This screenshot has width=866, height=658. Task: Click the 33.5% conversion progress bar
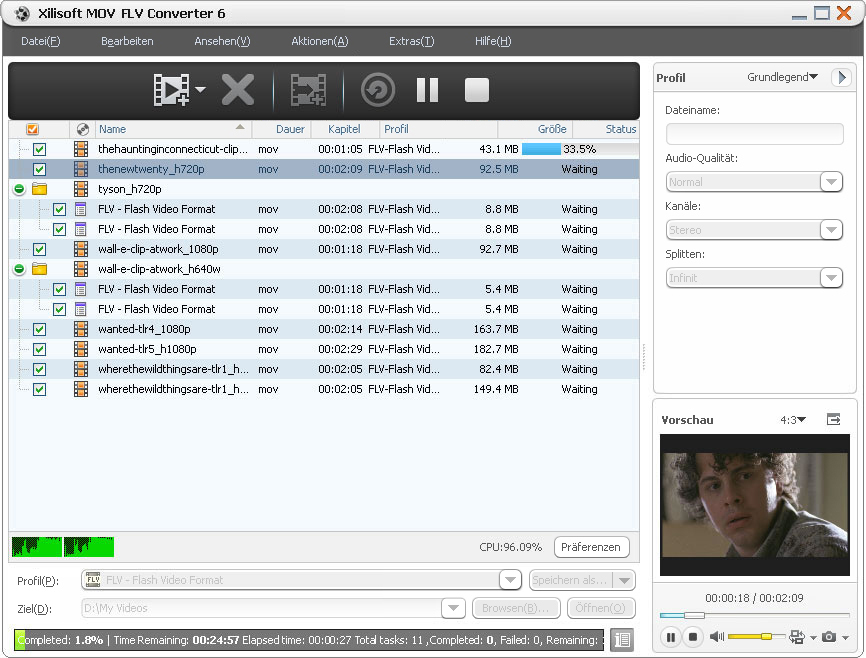point(579,149)
